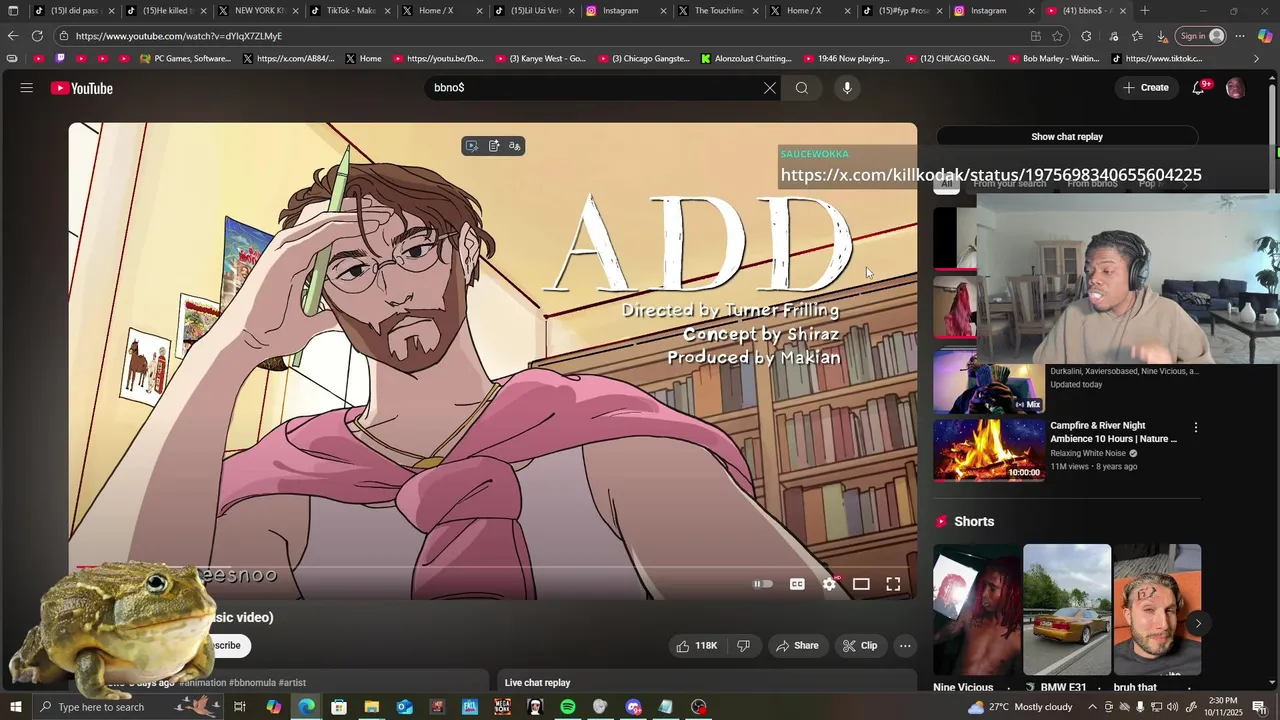Open a new browser tab with plus
Image resolution: width=1280 pixels, height=720 pixels.
(1145, 11)
